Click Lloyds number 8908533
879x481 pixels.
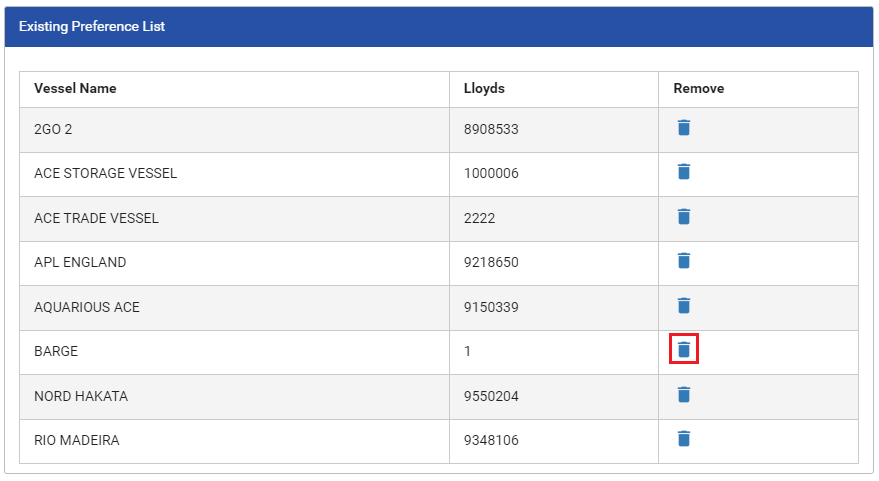click(x=491, y=129)
